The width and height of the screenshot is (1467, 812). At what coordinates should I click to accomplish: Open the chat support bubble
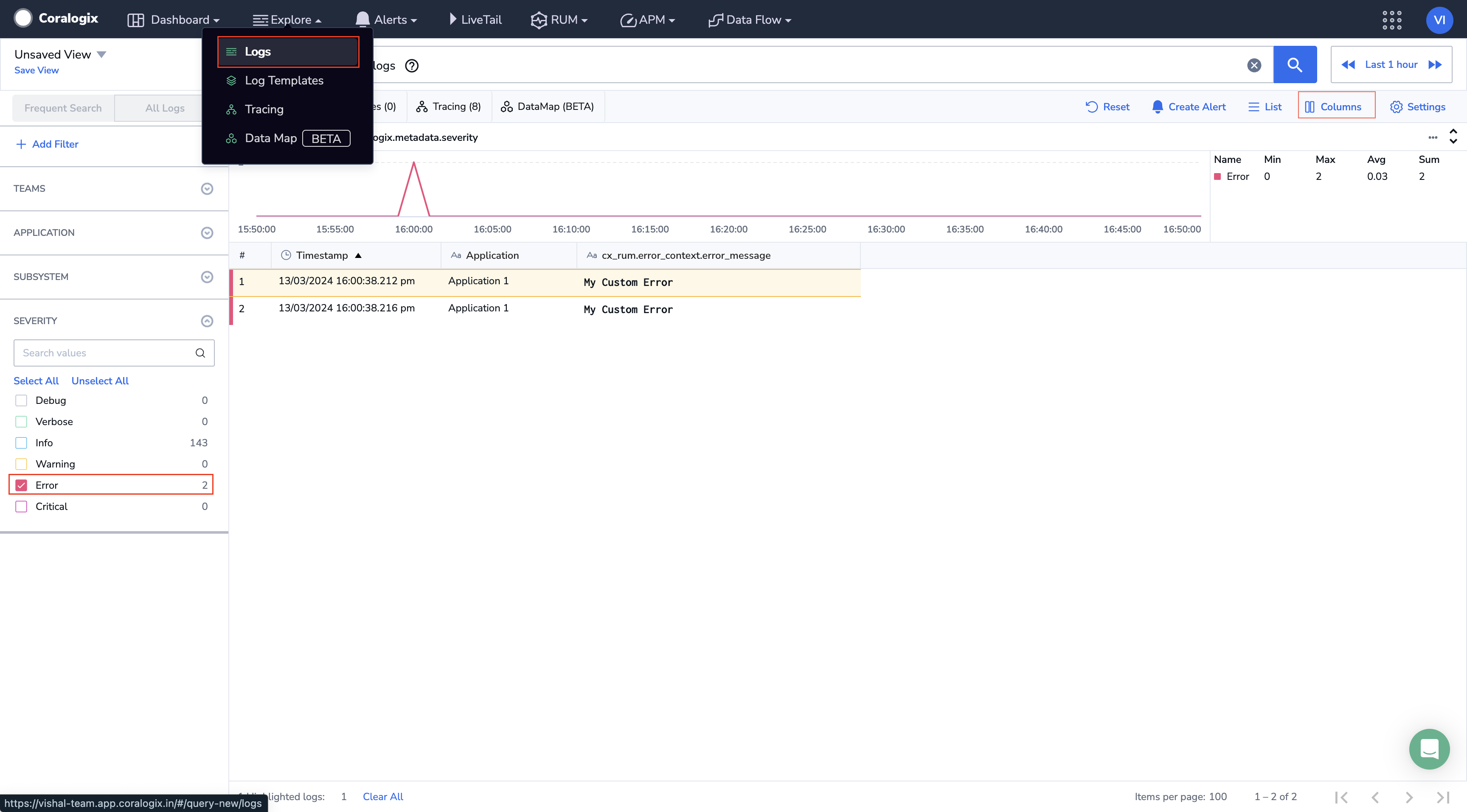(x=1429, y=748)
